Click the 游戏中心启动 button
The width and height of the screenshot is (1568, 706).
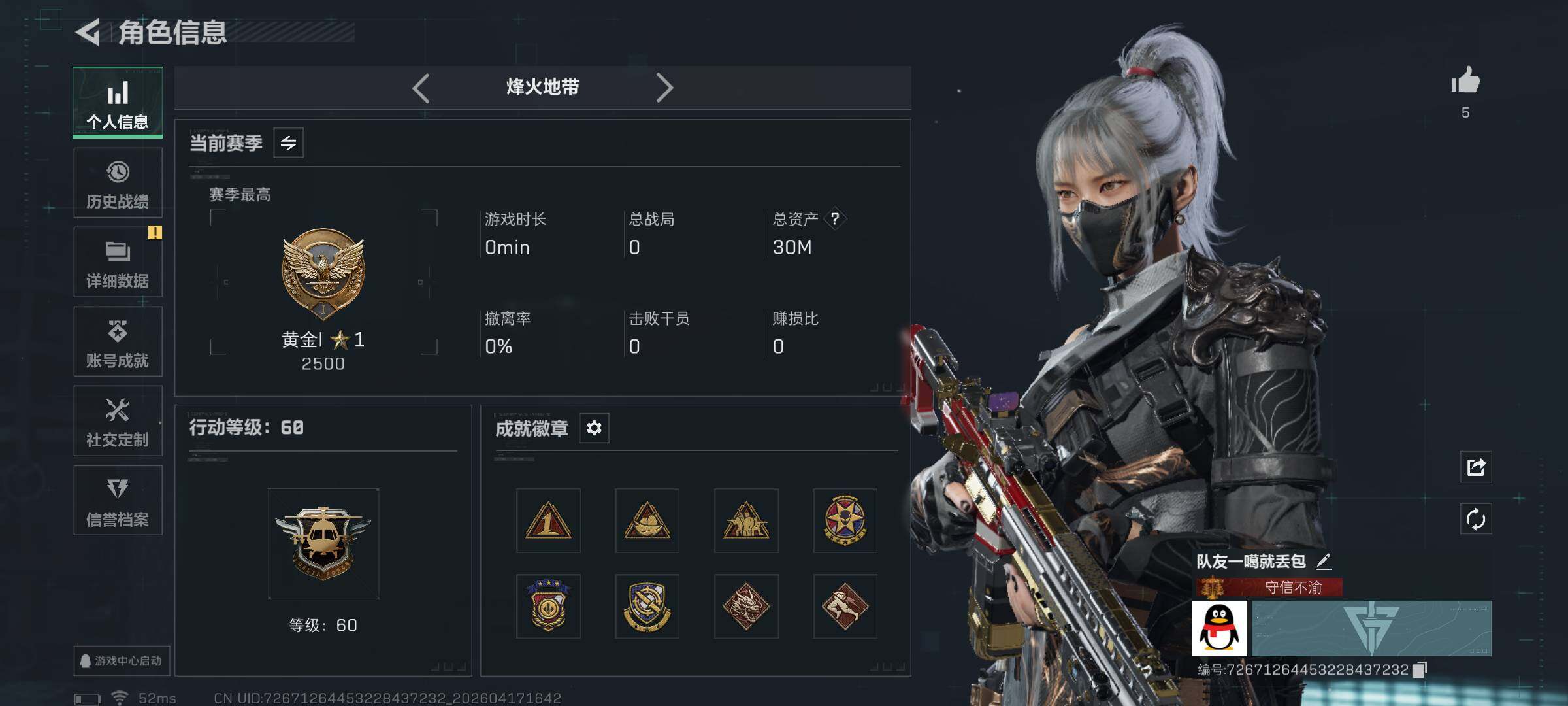click(122, 661)
